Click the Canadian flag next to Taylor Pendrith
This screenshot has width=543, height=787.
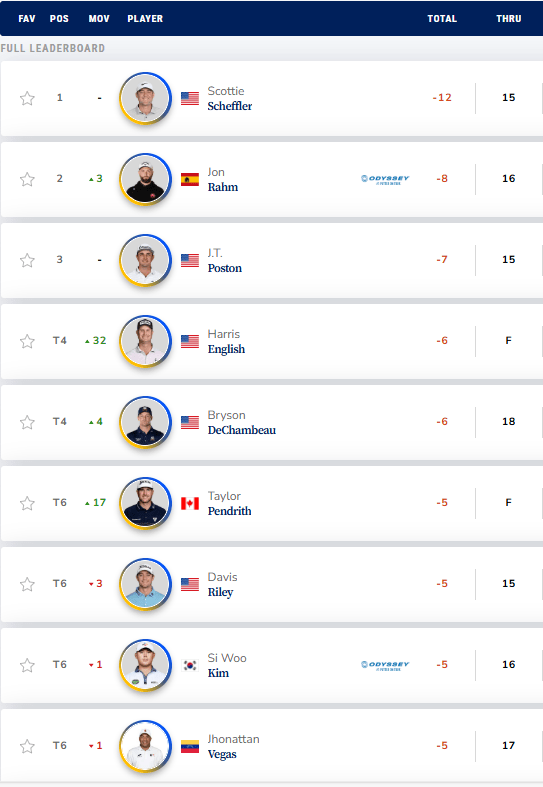(190, 503)
